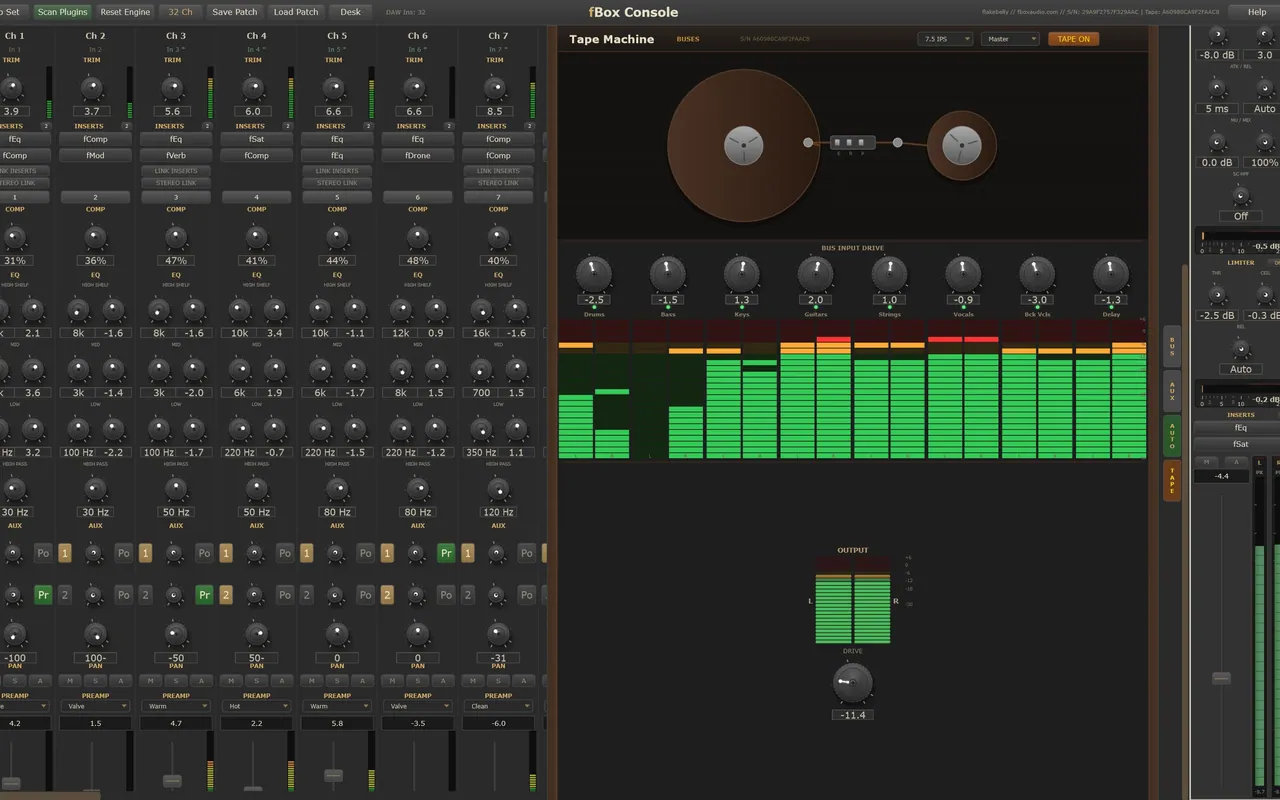
Task: Switch to the green AUTO side tab
Action: tap(1172, 436)
